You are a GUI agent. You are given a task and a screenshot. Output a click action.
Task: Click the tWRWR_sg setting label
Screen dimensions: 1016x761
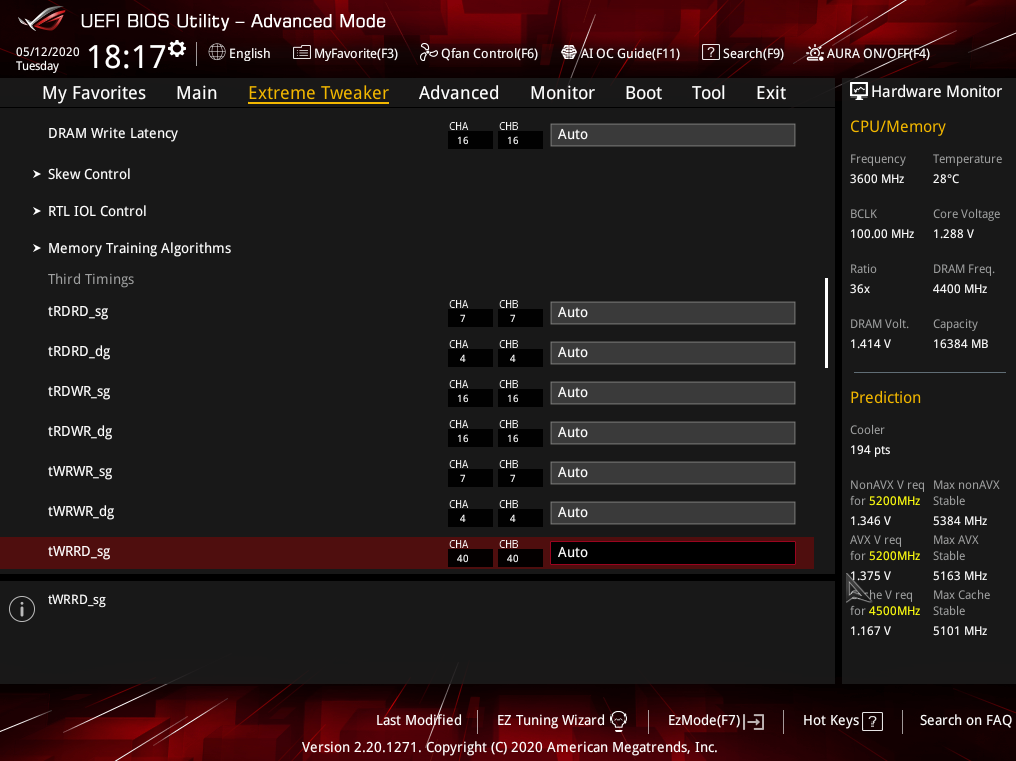click(x=80, y=471)
